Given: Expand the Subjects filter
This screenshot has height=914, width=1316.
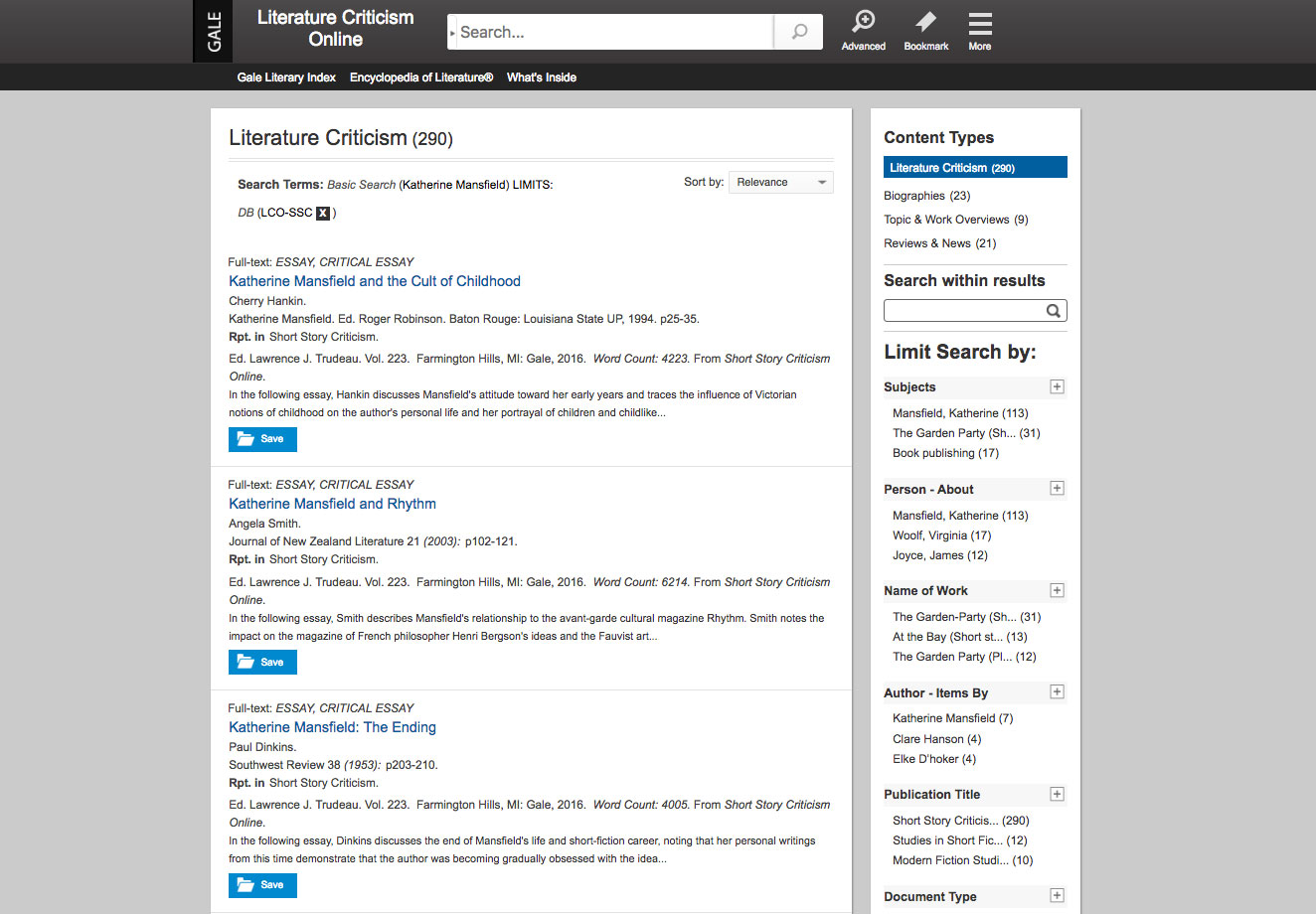Looking at the screenshot, I should click(x=1057, y=386).
